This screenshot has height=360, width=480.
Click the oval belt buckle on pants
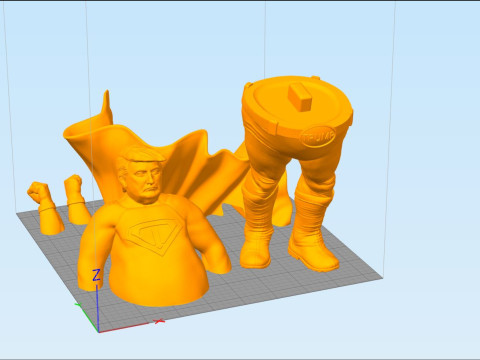click(318, 136)
